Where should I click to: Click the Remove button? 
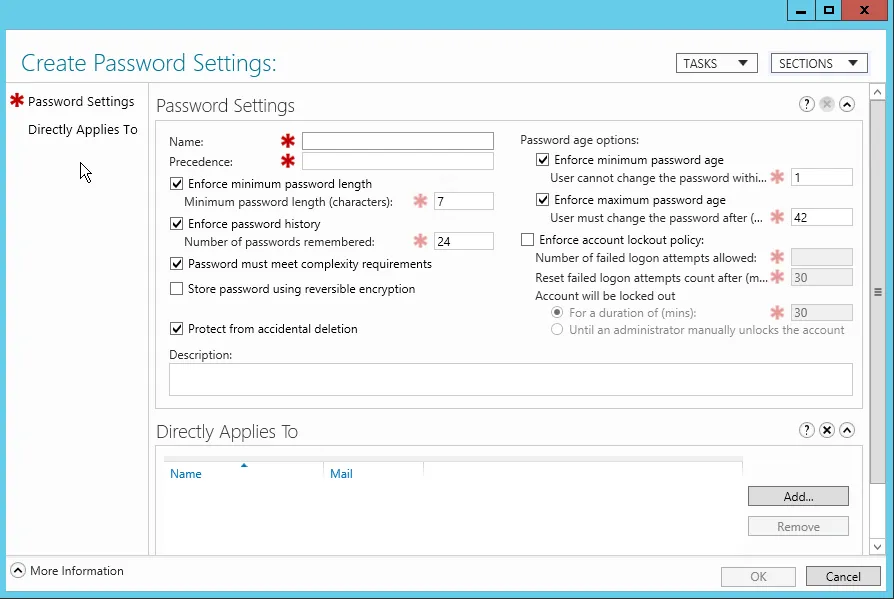point(798,526)
